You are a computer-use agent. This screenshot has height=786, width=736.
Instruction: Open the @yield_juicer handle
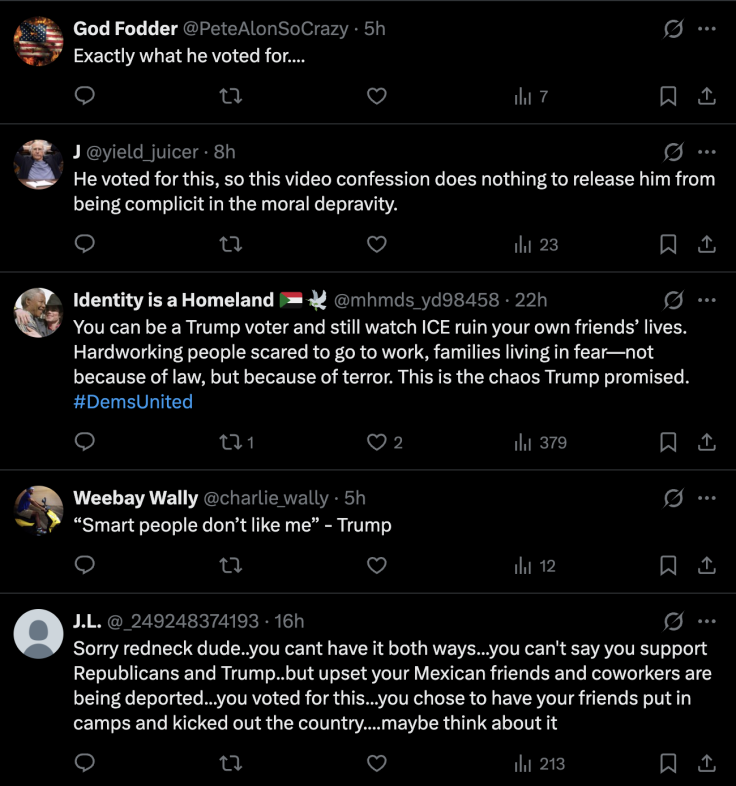tap(143, 152)
